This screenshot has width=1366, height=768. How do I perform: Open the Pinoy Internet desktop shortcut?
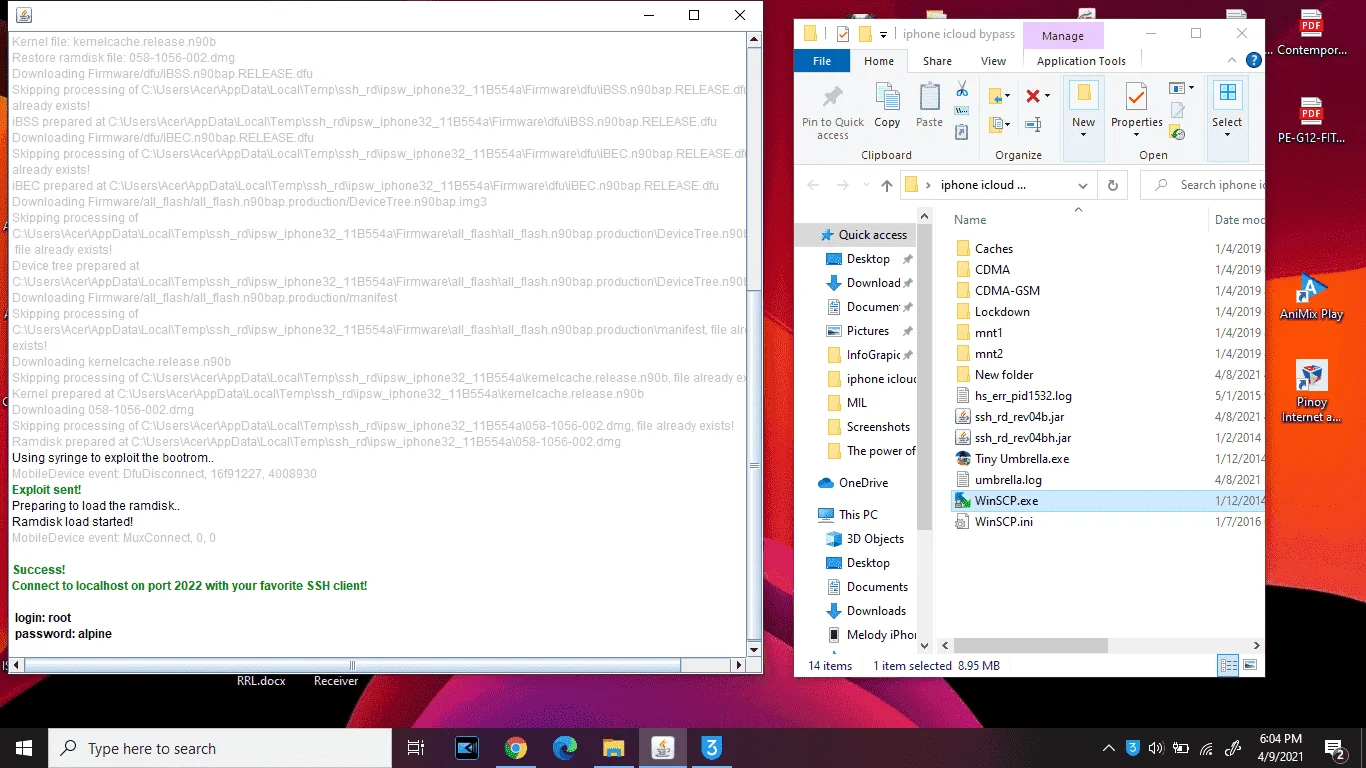click(x=1311, y=392)
